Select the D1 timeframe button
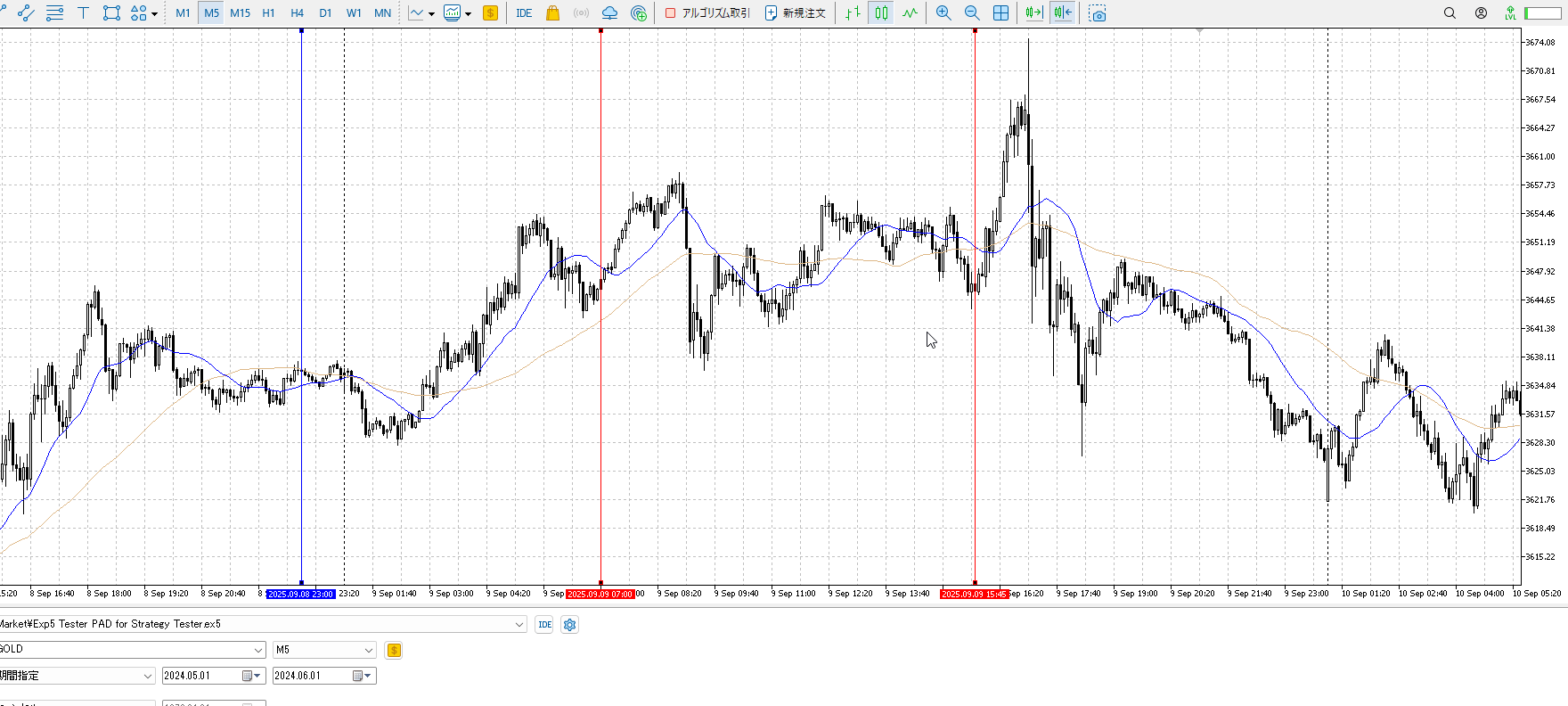This screenshot has height=706, width=1568. tap(325, 13)
